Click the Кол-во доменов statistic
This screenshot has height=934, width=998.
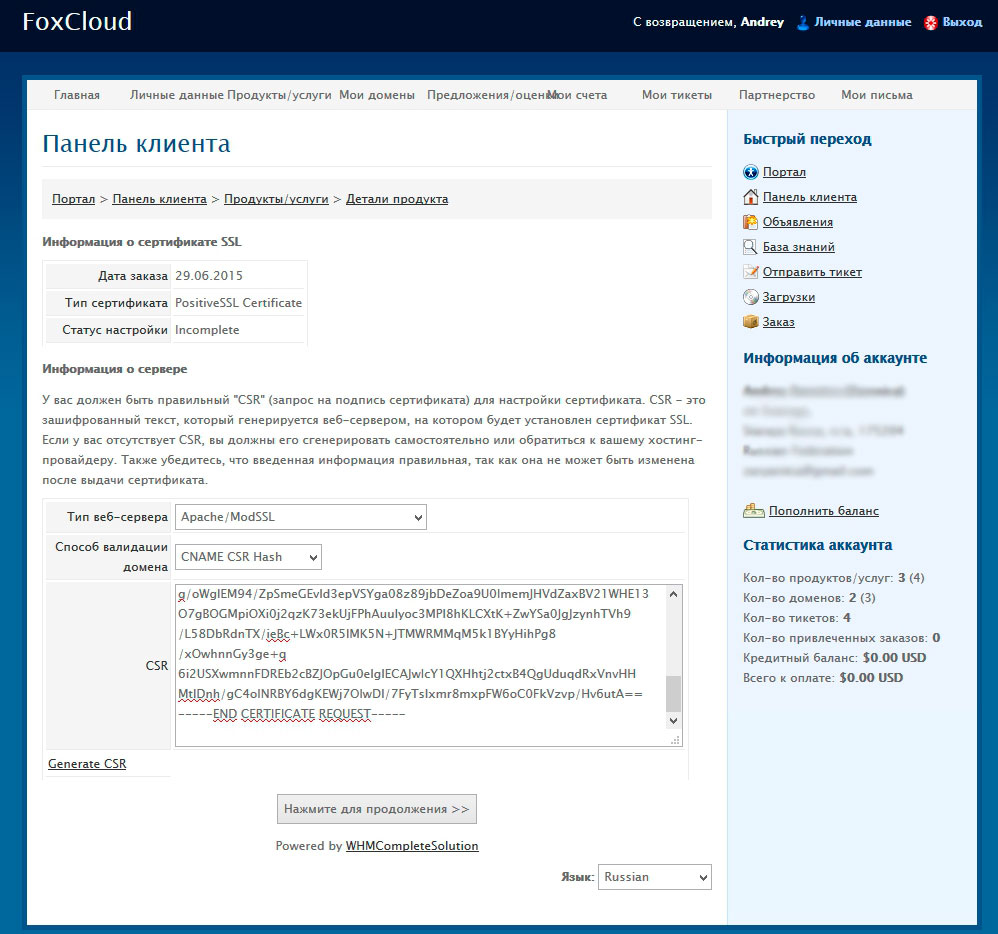(809, 598)
